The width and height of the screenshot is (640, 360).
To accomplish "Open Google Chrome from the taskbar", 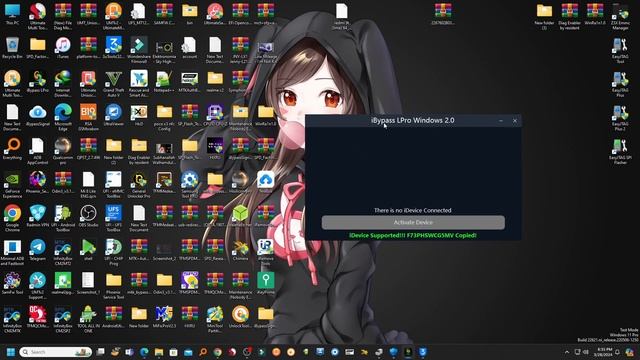I will click(x=218, y=352).
